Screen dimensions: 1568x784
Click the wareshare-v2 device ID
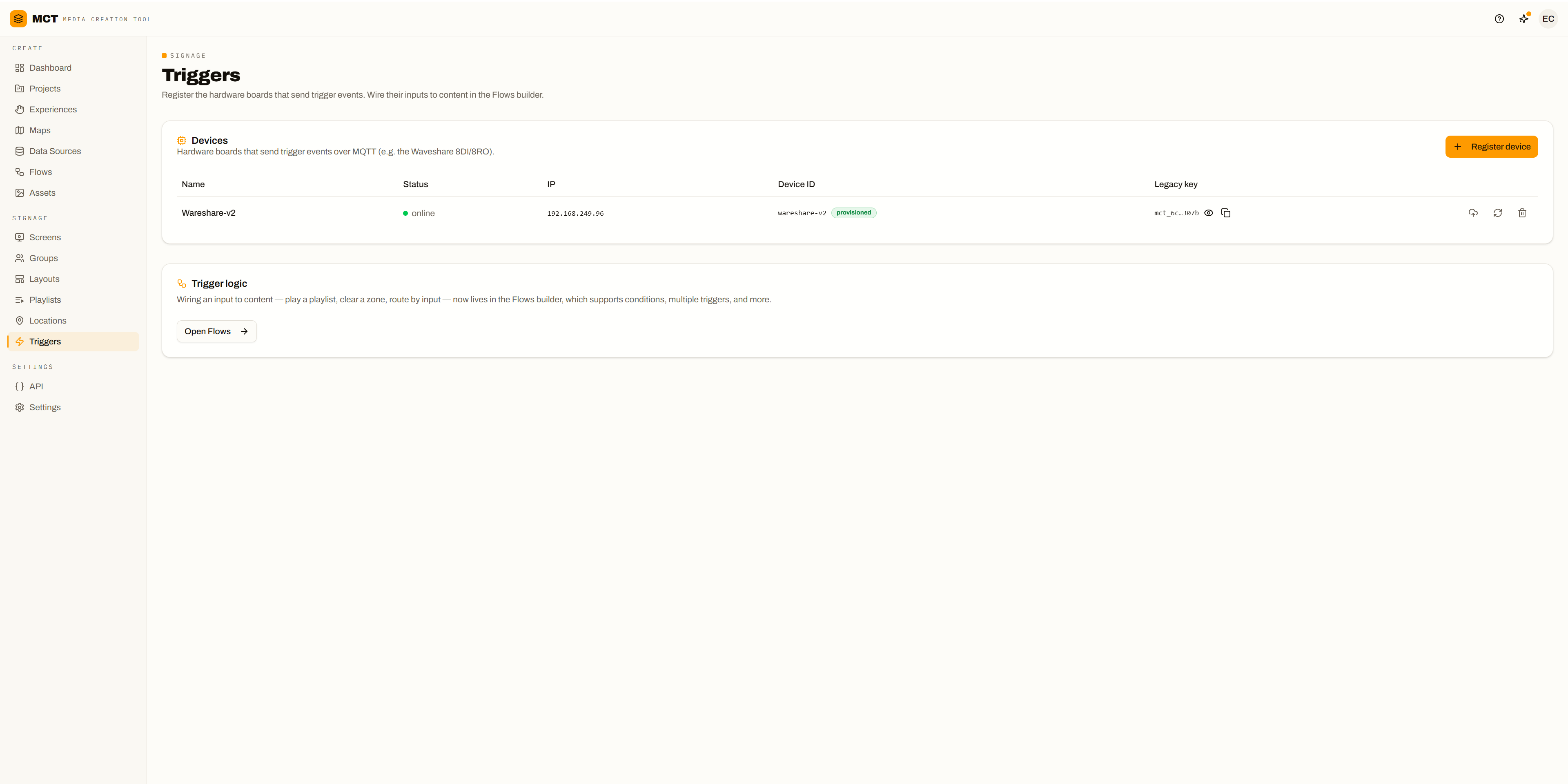[802, 213]
